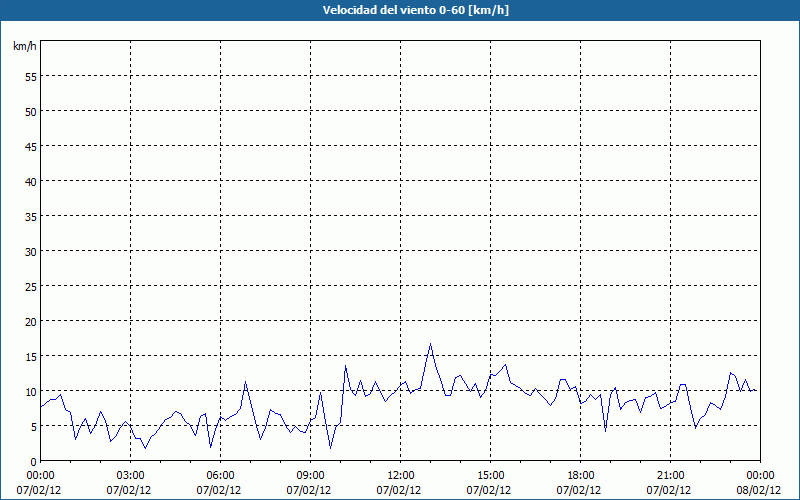This screenshot has height=500, width=800.
Task: Click the y-axis value 10
Action: (31, 391)
